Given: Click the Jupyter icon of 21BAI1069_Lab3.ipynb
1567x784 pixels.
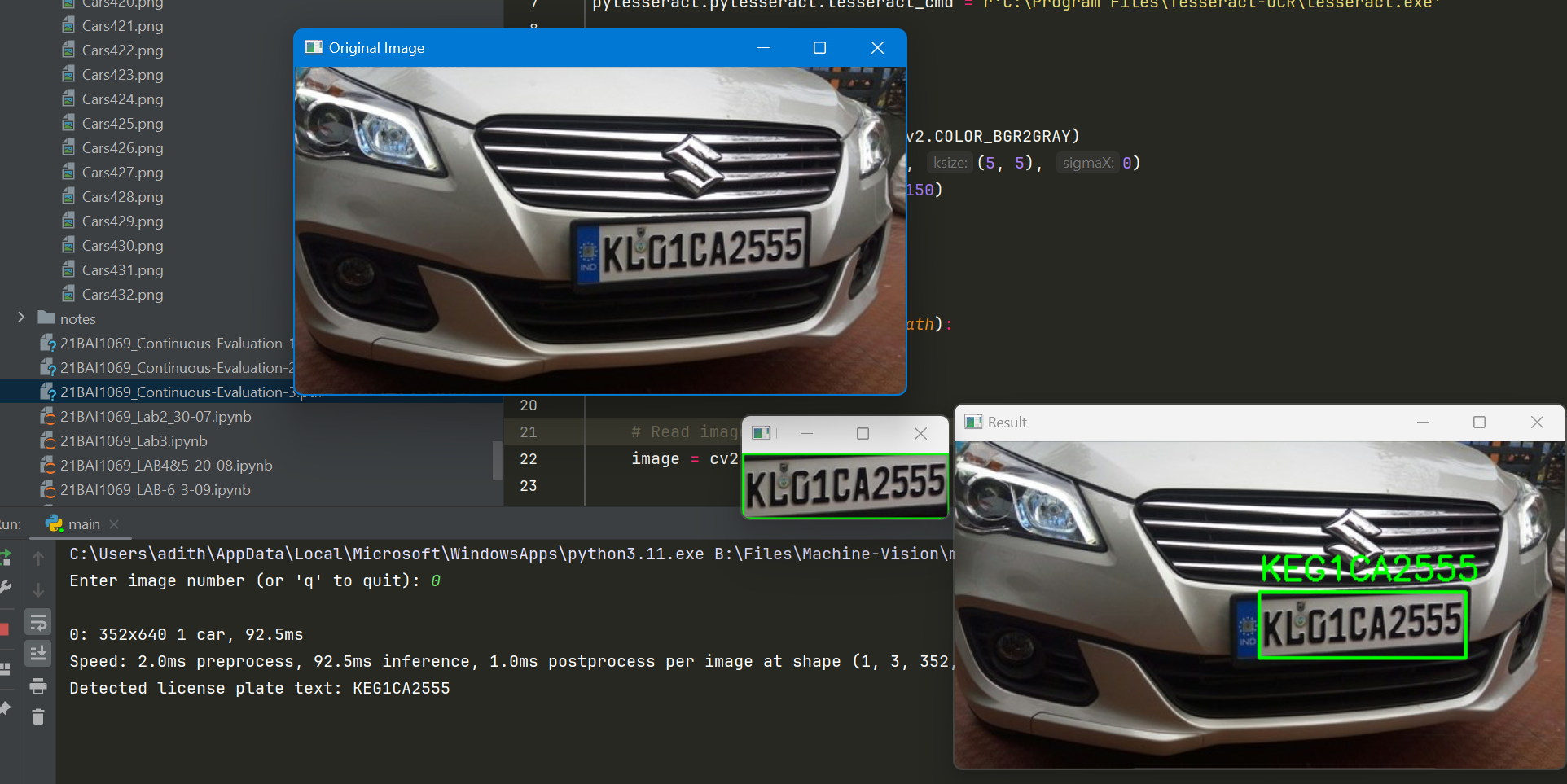Looking at the screenshot, I should pos(48,440).
